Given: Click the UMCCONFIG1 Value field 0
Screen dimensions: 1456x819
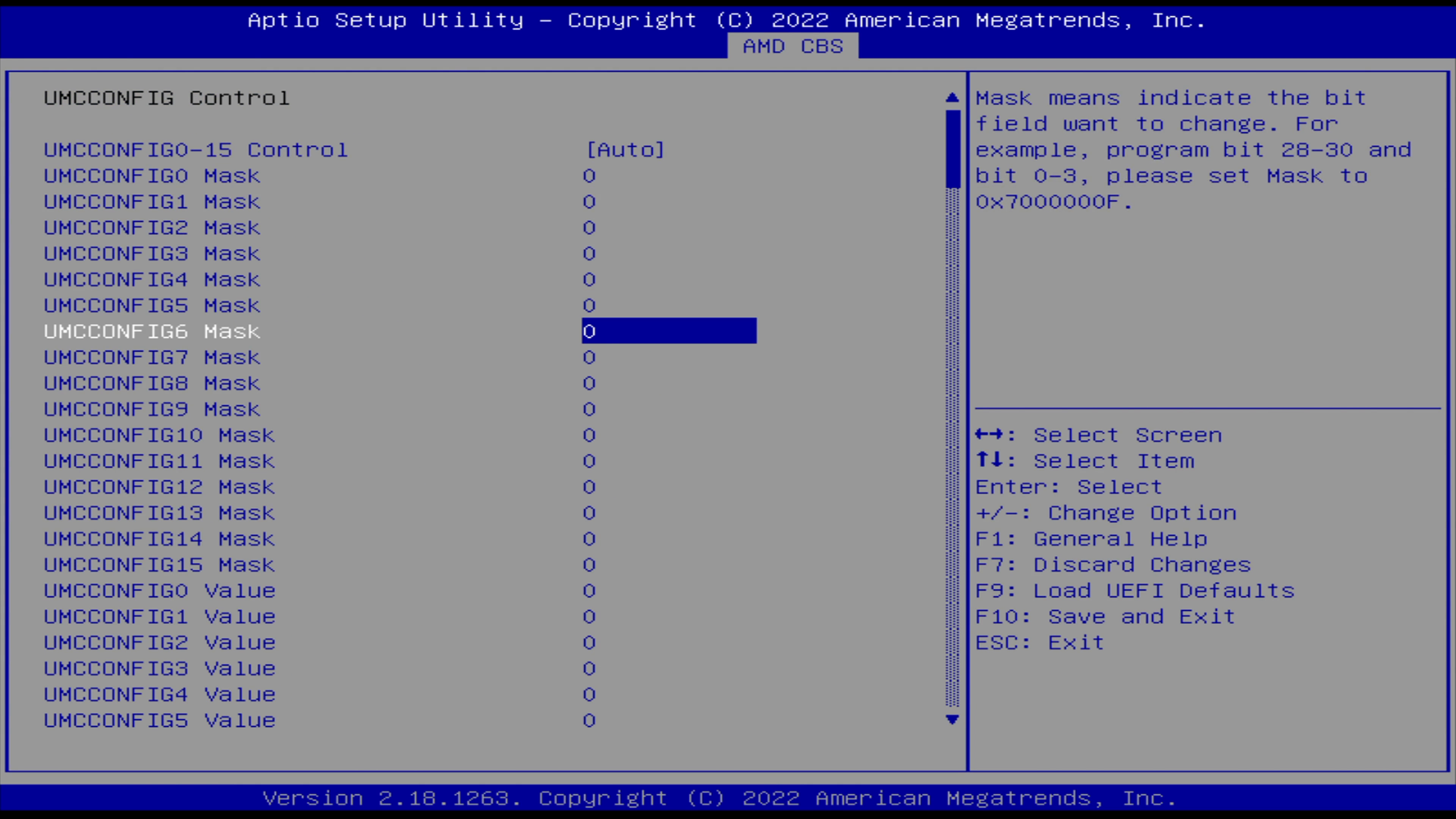Looking at the screenshot, I should (589, 617).
